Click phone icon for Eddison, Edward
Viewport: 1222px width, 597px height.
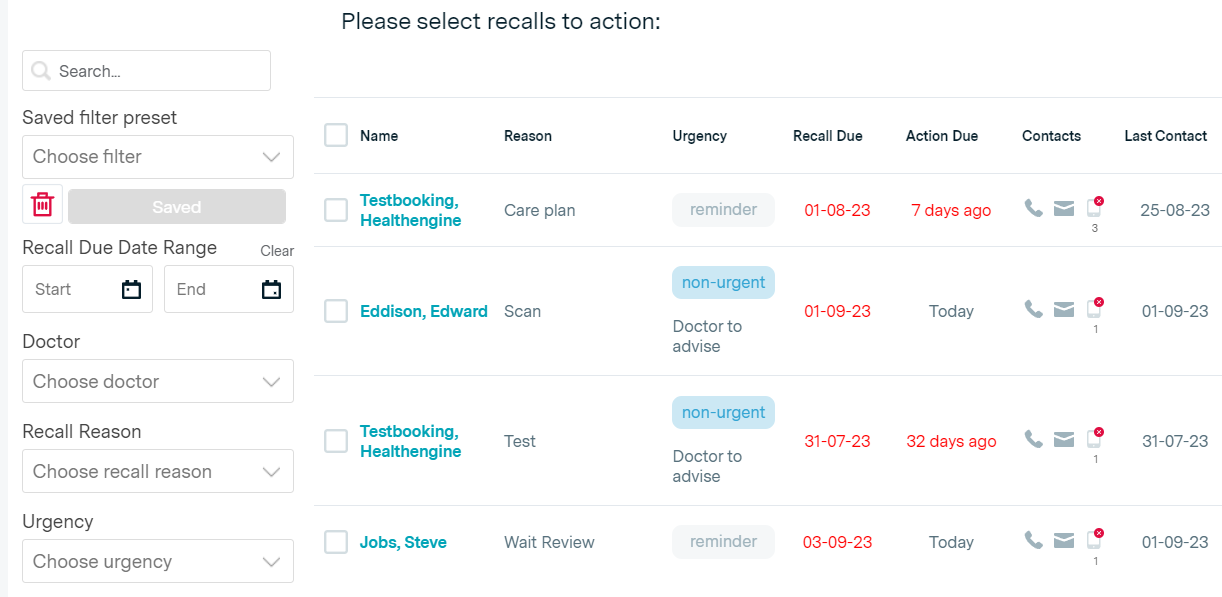coord(1033,309)
